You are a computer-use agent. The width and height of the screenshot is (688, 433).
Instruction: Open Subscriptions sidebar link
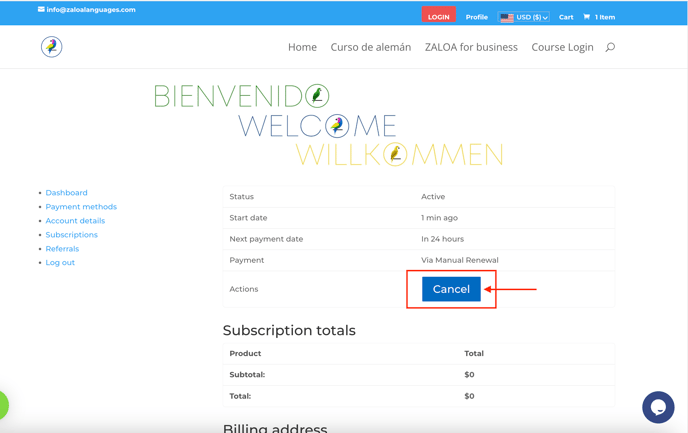[72, 235]
